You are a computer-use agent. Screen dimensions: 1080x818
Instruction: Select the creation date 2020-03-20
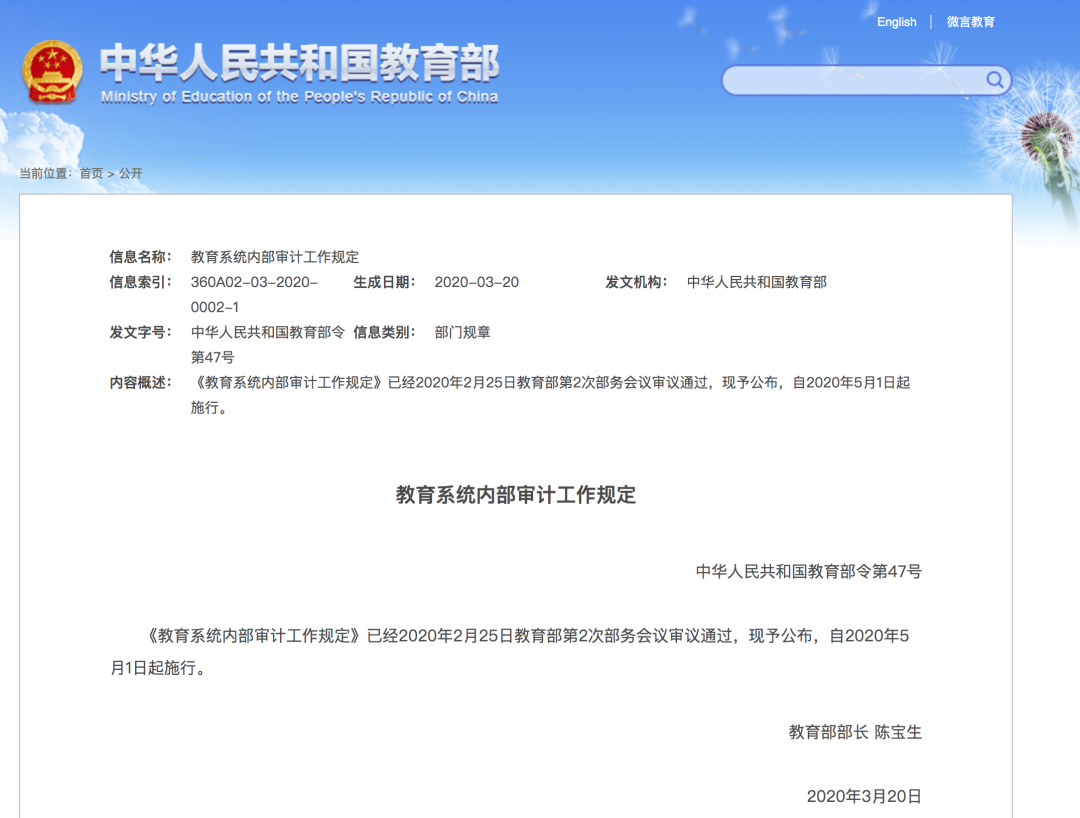tap(477, 282)
